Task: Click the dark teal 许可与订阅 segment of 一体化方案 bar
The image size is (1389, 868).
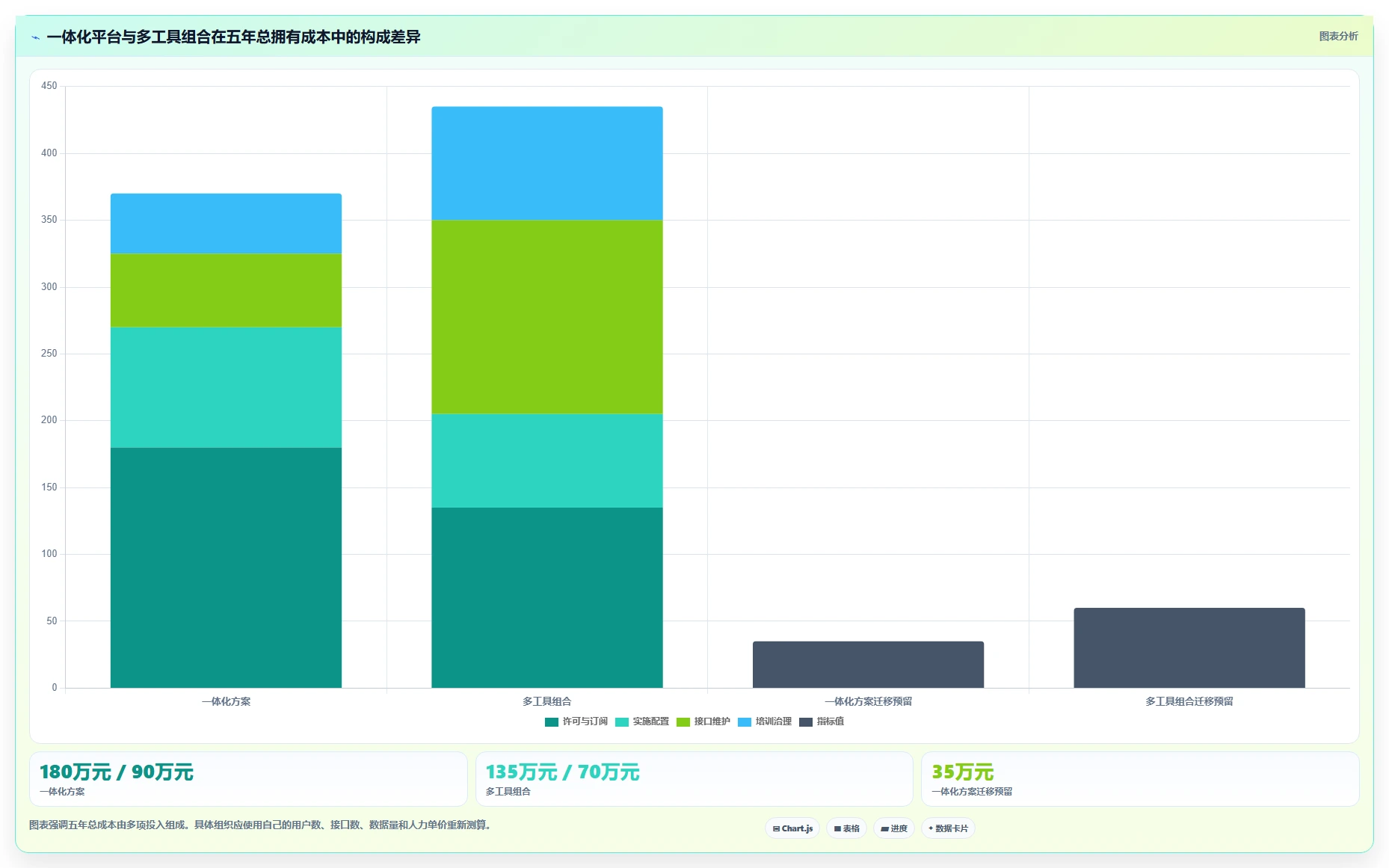Action: (x=226, y=567)
